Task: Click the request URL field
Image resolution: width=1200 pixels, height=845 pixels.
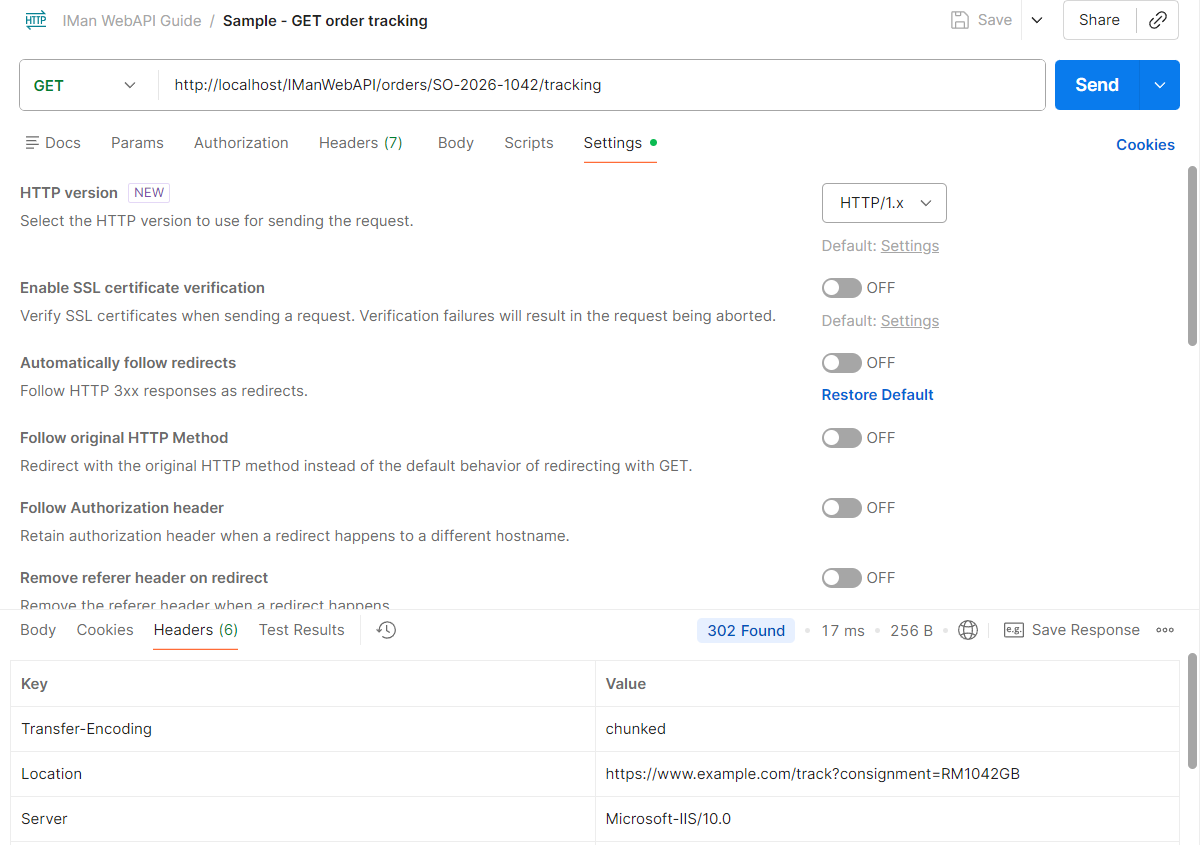Action: point(602,85)
